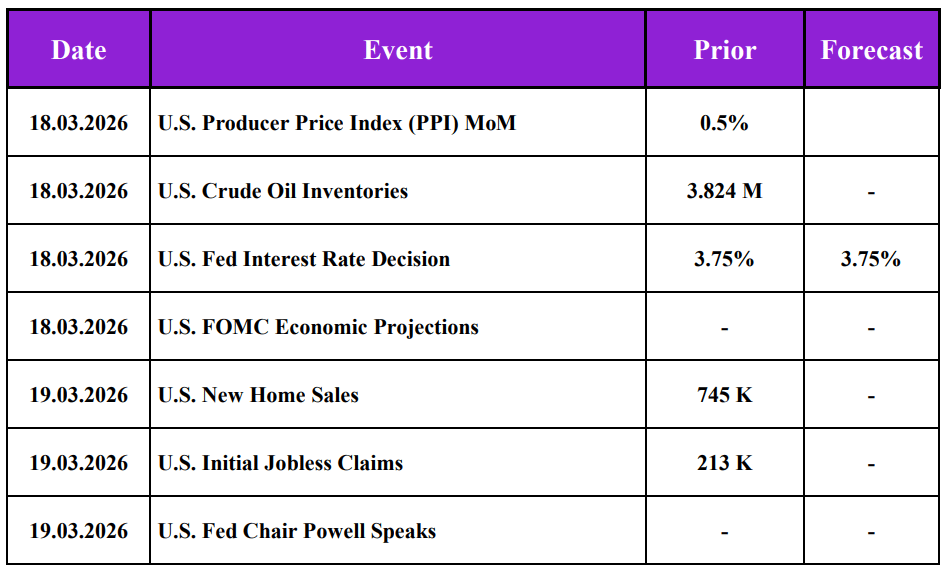The height and width of the screenshot is (570, 948).
Task: Click the U.S. Fed Interest Rate Decision event
Action: pos(304,259)
